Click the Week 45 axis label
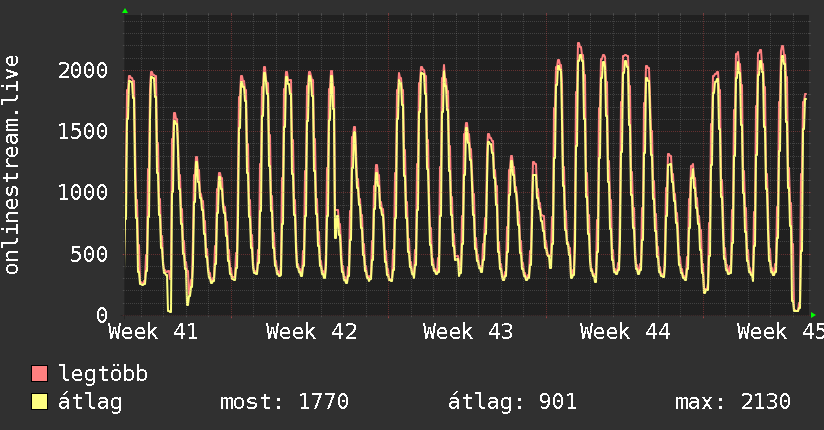 [780, 332]
